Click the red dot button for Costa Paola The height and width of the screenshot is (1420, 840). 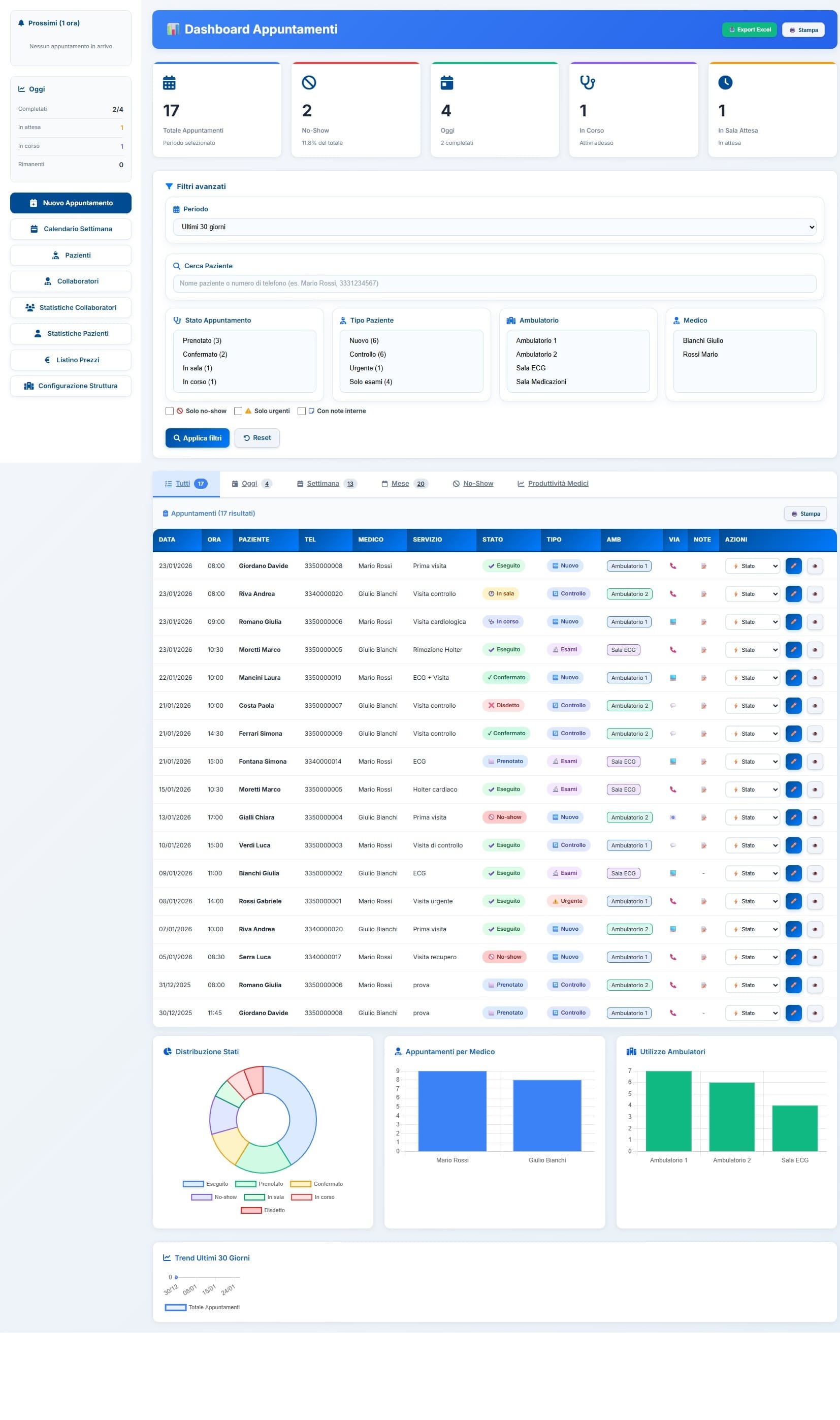(x=815, y=706)
